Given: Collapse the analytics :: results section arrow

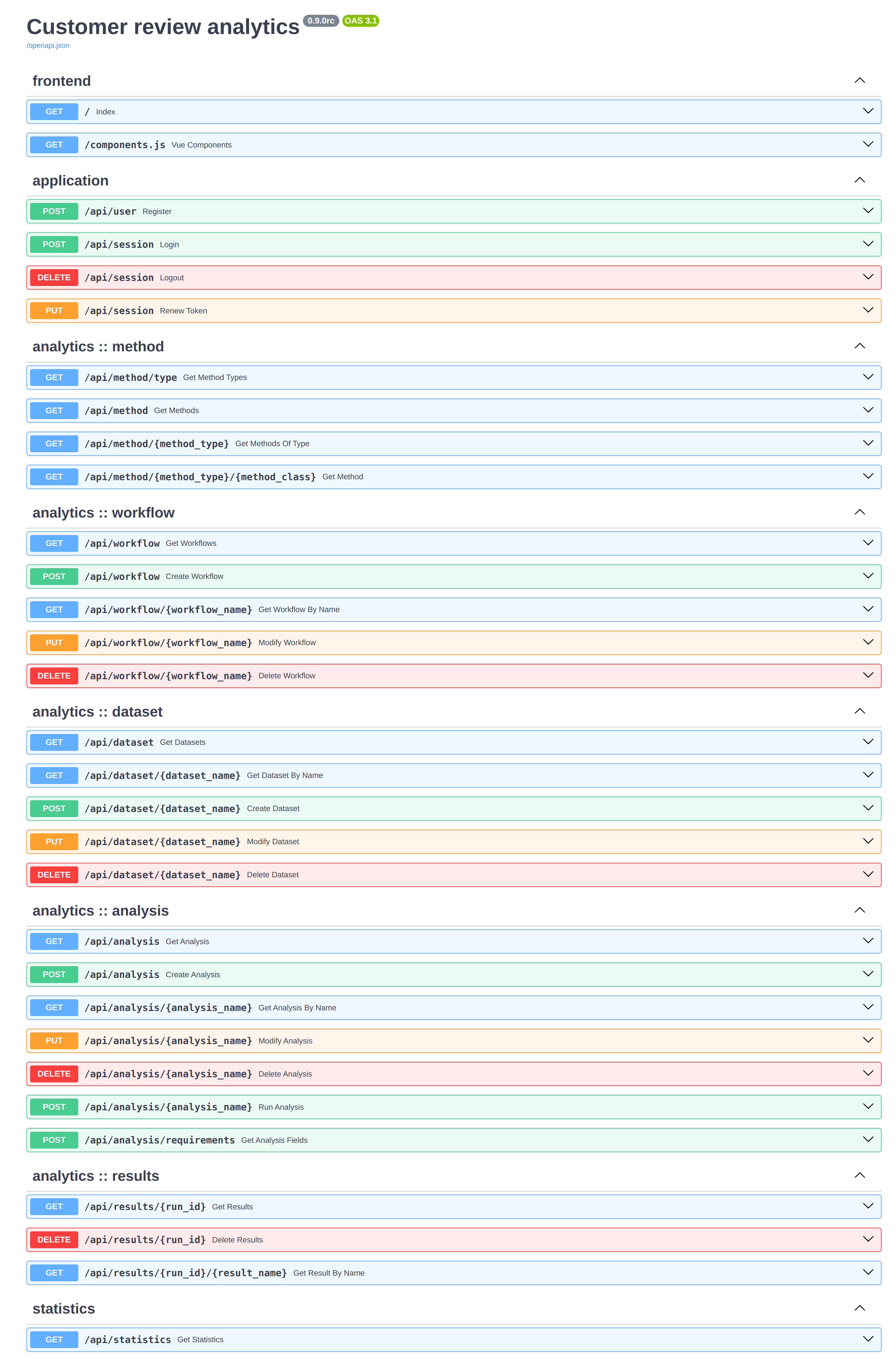Looking at the screenshot, I should pos(859,1175).
